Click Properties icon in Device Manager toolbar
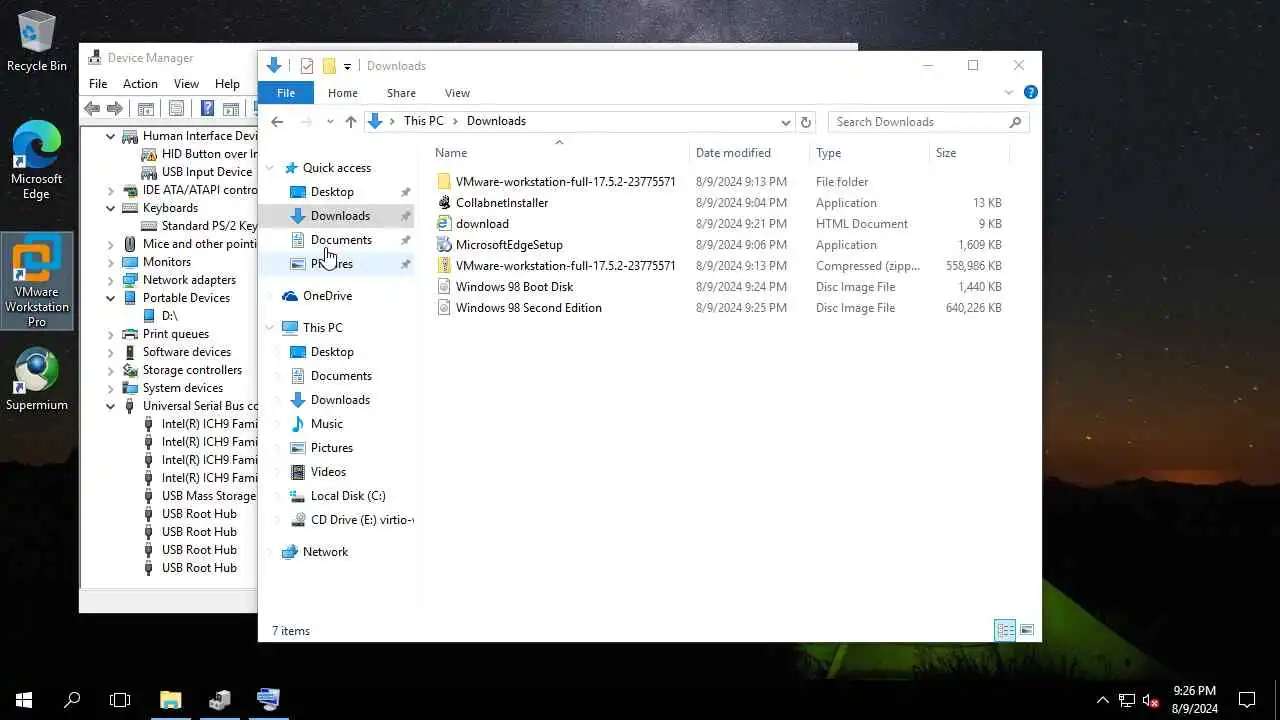Image resolution: width=1280 pixels, height=720 pixels. coord(176,108)
